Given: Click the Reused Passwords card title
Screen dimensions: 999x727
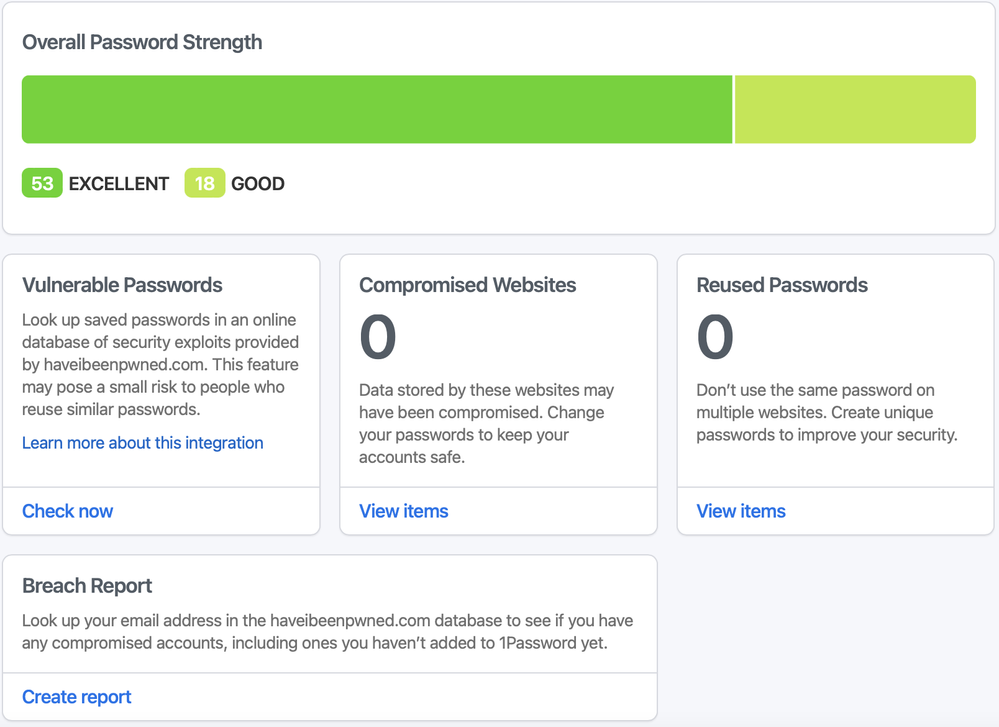Looking at the screenshot, I should tap(782, 285).
